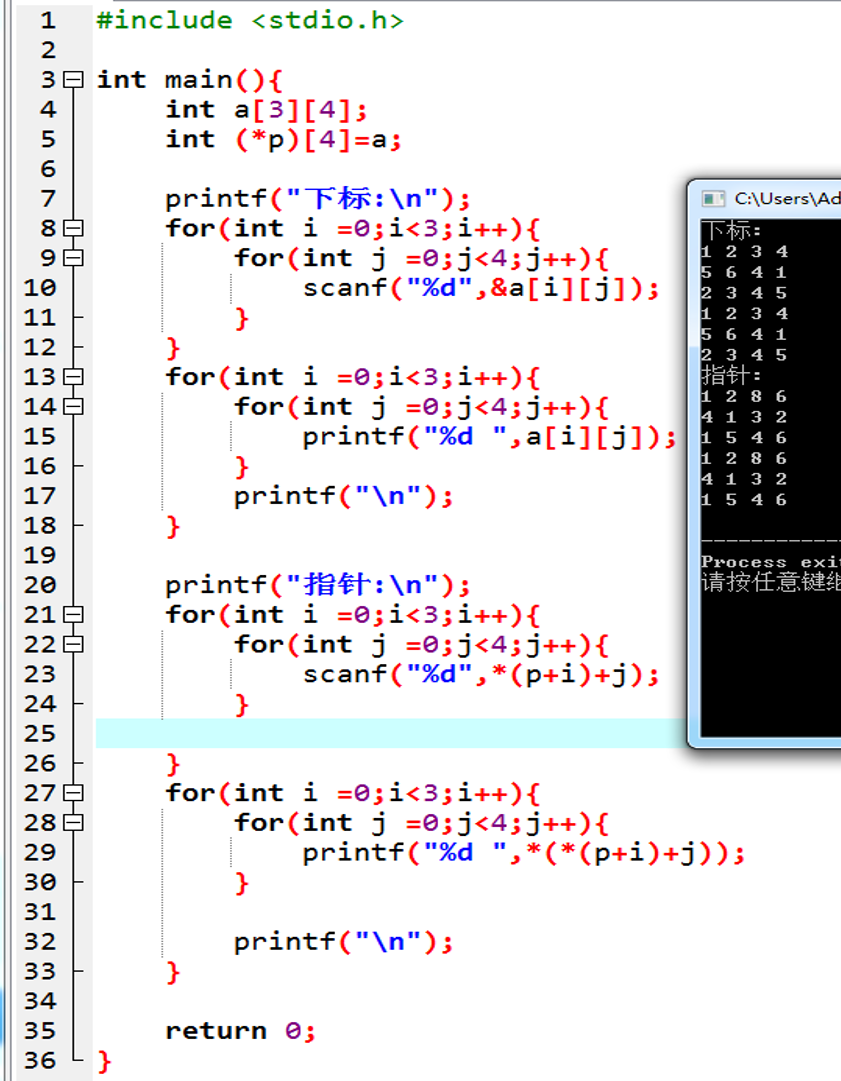Click the int (*p)[4]=a; line
Image resolution: width=841 pixels, height=1081 pixels.
pyautogui.click(x=283, y=139)
